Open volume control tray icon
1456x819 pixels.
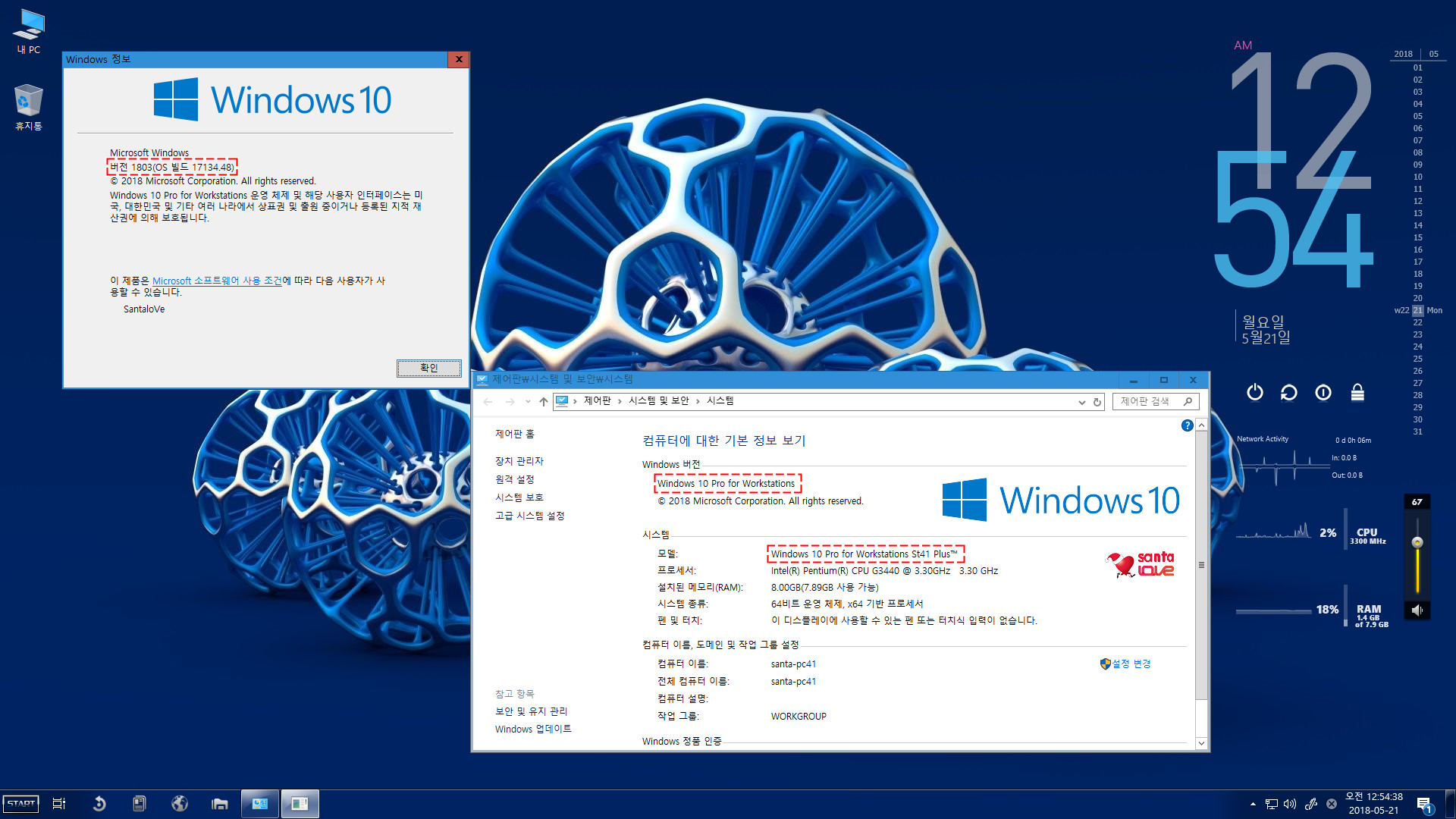click(x=1290, y=804)
